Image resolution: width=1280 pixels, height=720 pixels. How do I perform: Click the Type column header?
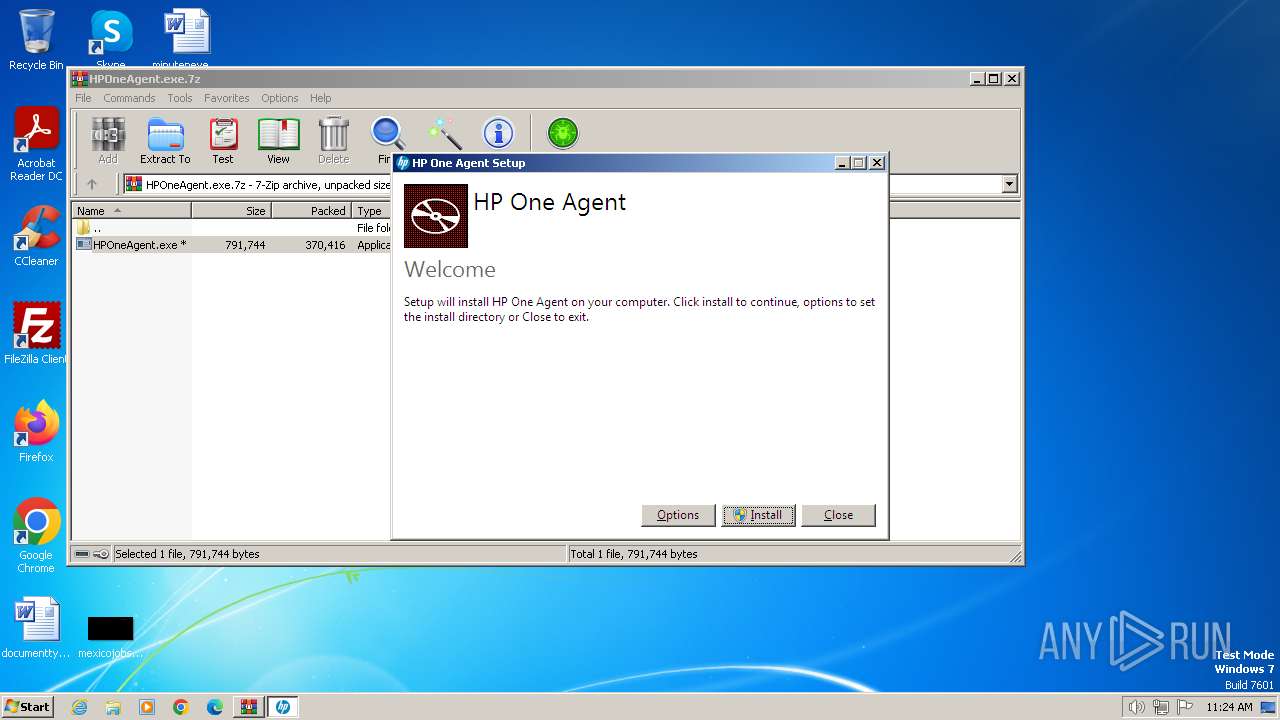(x=371, y=211)
